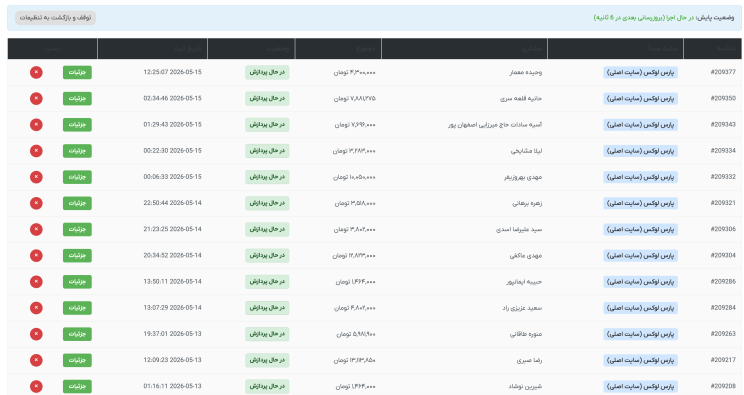Dismiss order #209304 with the red X icon

tap(36, 255)
